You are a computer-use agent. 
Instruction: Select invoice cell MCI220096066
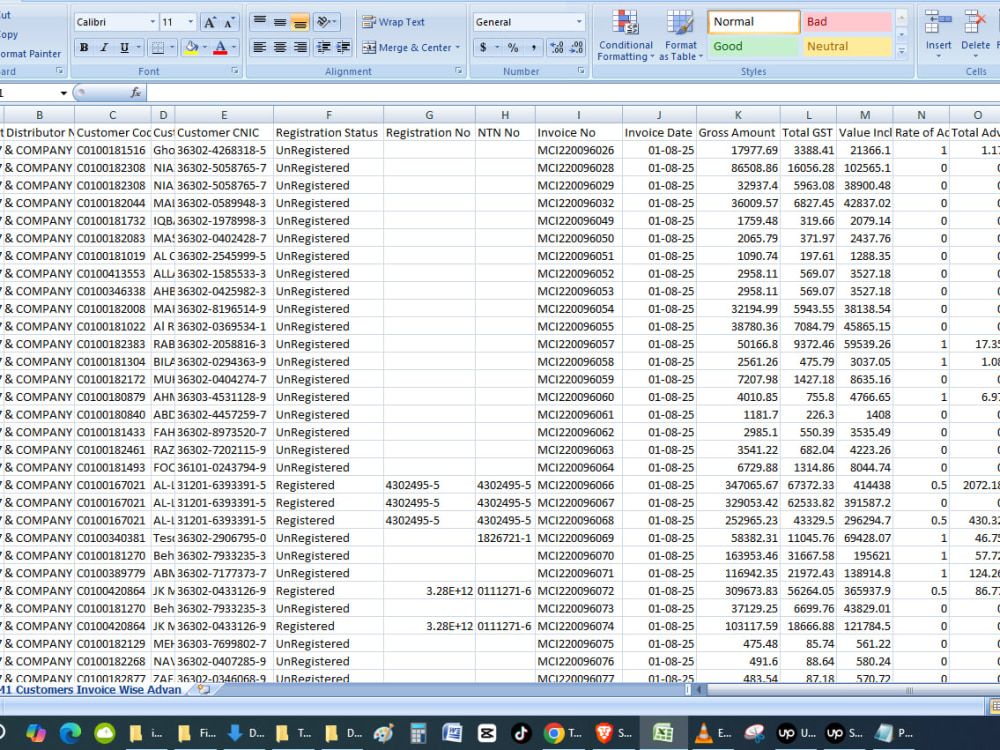coord(578,485)
